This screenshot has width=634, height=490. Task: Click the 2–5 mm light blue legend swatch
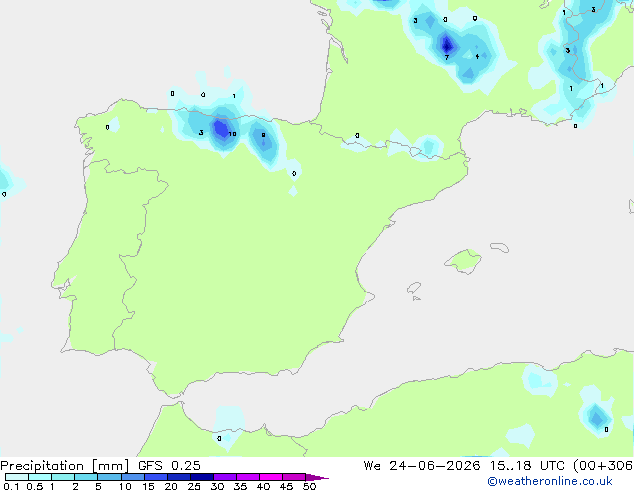click(86, 477)
